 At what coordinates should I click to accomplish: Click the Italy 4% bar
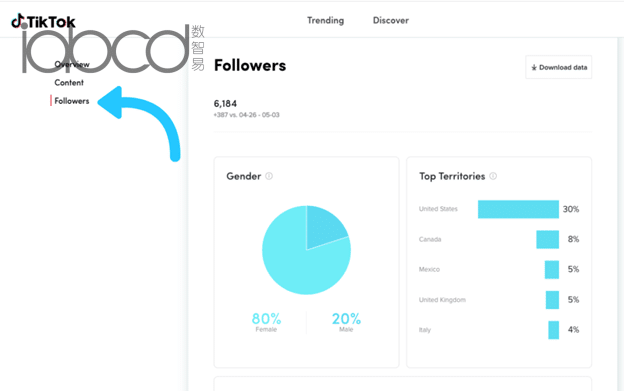click(554, 330)
